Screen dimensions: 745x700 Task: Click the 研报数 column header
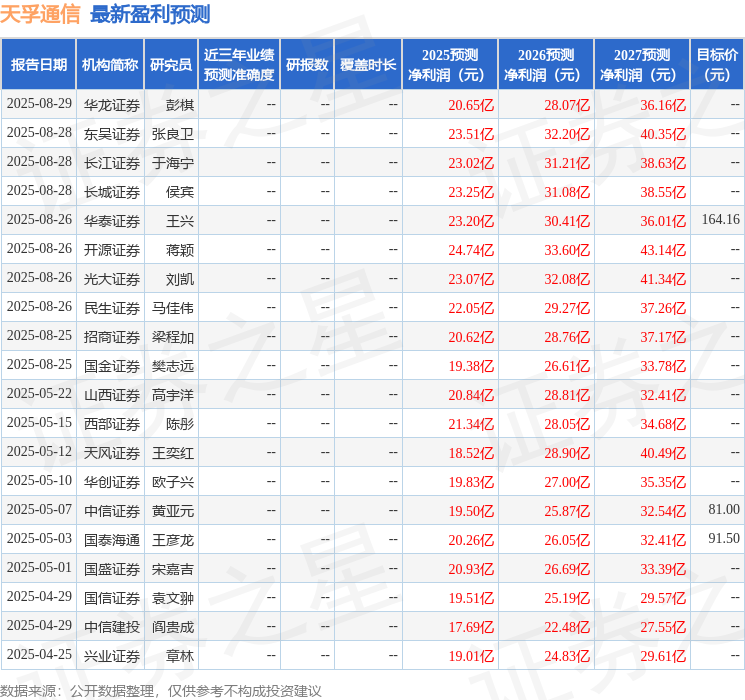coord(307,65)
